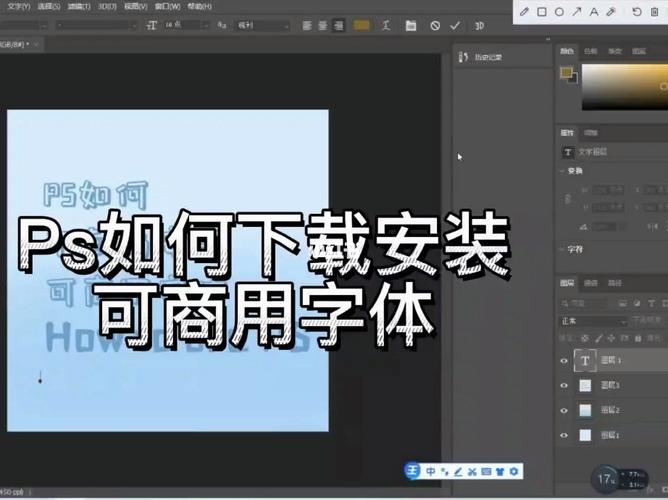The width and height of the screenshot is (668, 500).
Task: Delete annotations with trash icon
Action: click(655, 11)
